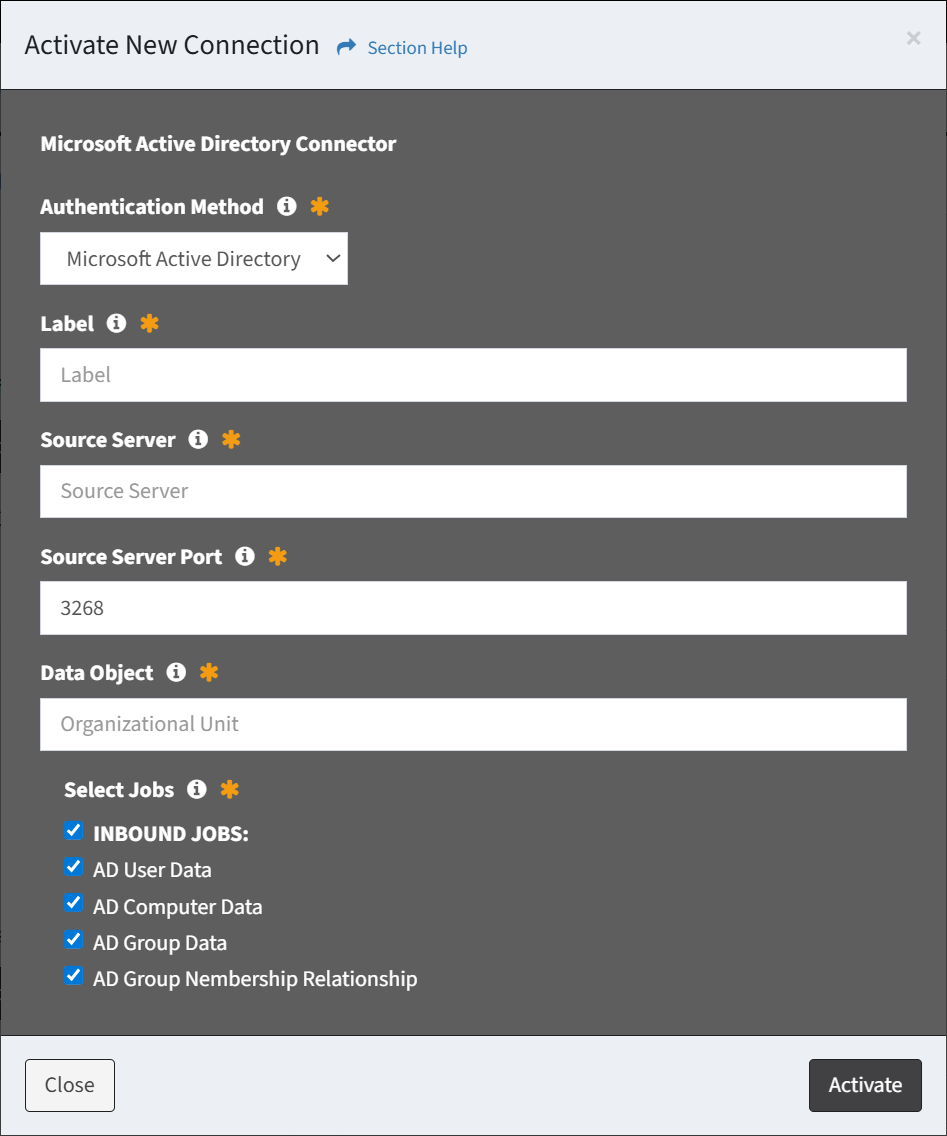
Task: Click the Close button in footer
Action: 70,1085
